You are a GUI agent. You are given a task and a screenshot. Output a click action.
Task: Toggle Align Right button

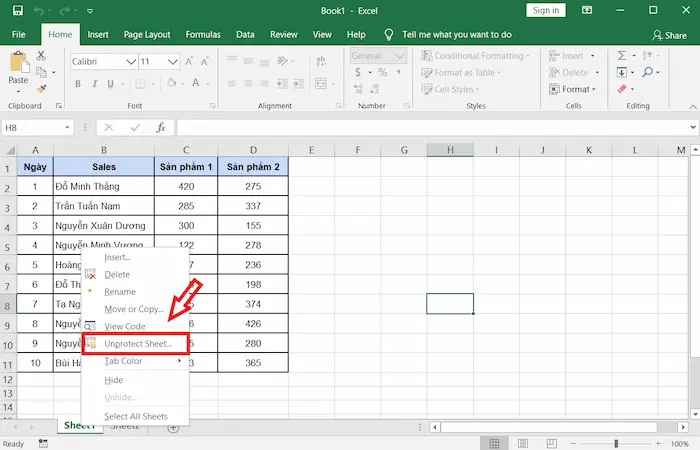(x=264, y=83)
